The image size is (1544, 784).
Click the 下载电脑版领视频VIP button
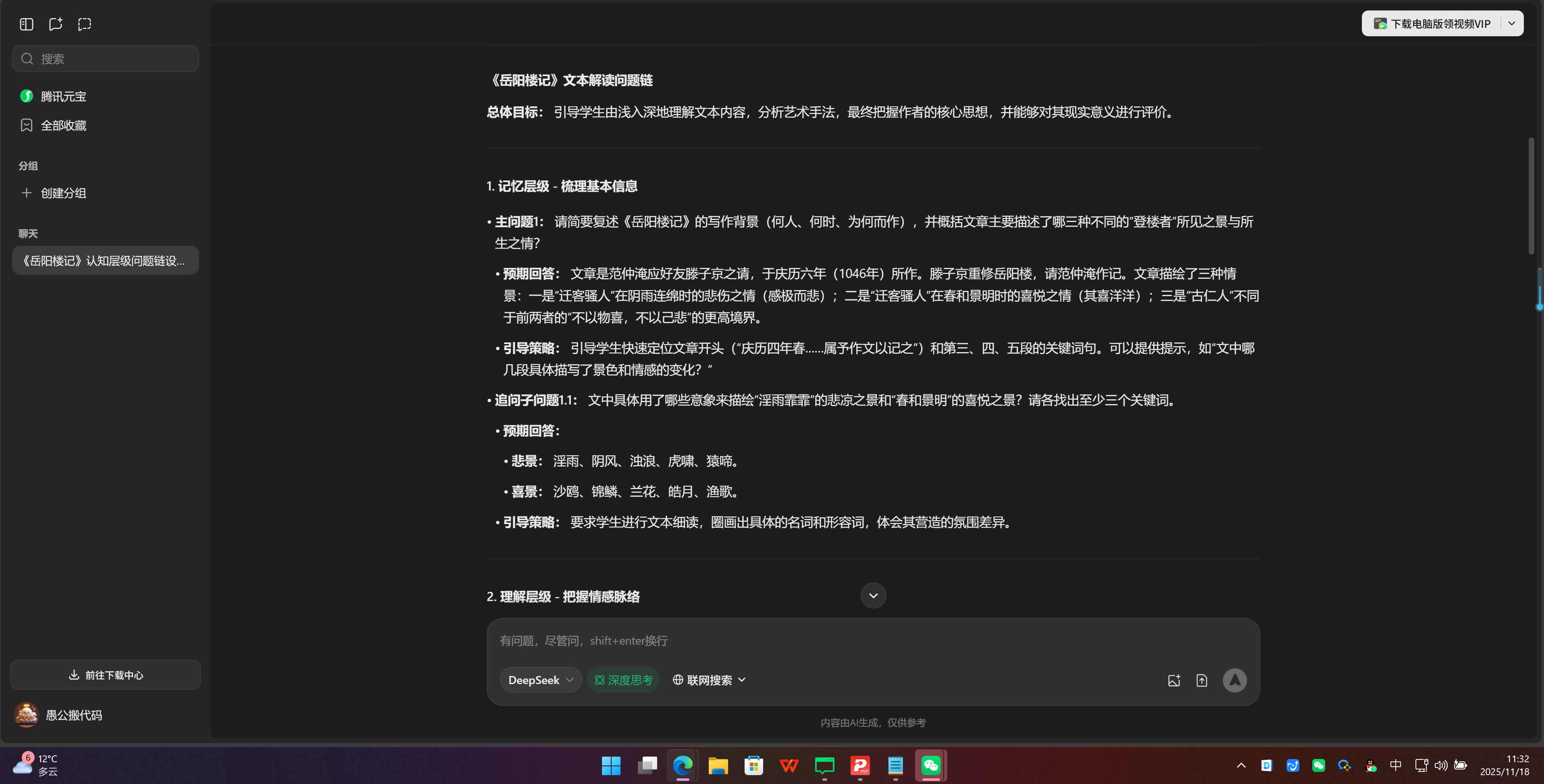(1436, 23)
